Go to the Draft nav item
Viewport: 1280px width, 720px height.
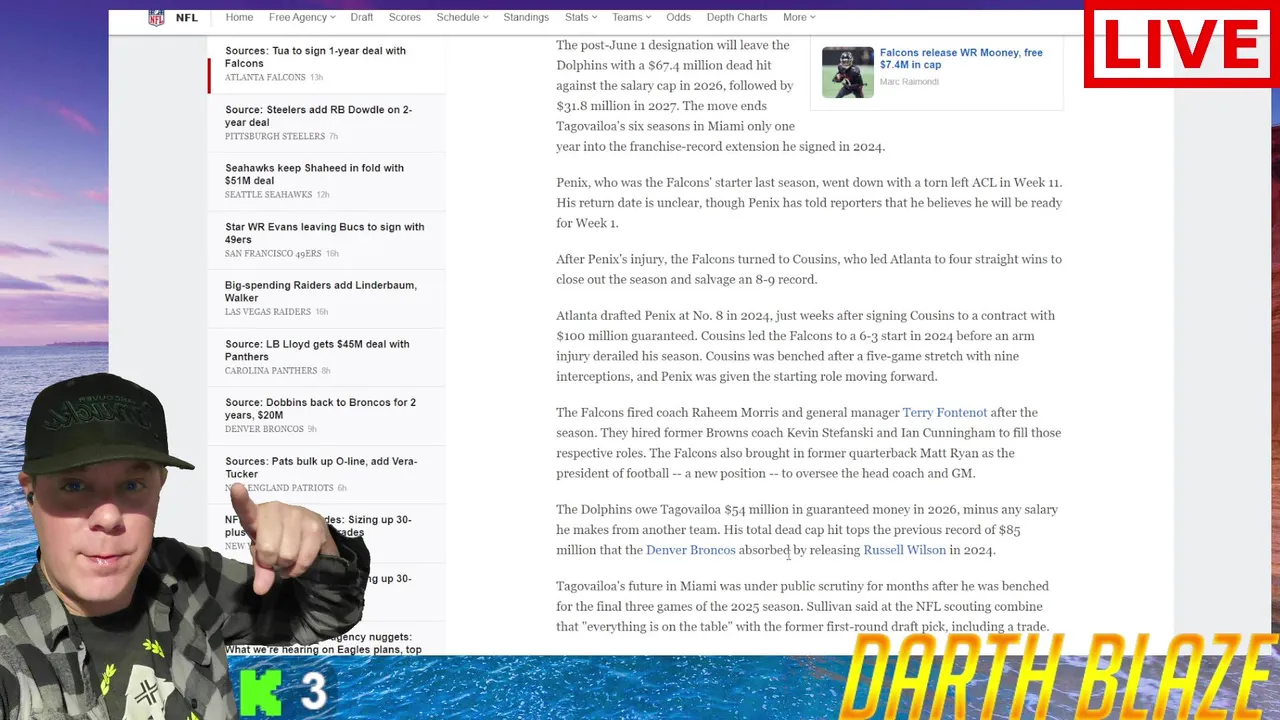(x=362, y=17)
